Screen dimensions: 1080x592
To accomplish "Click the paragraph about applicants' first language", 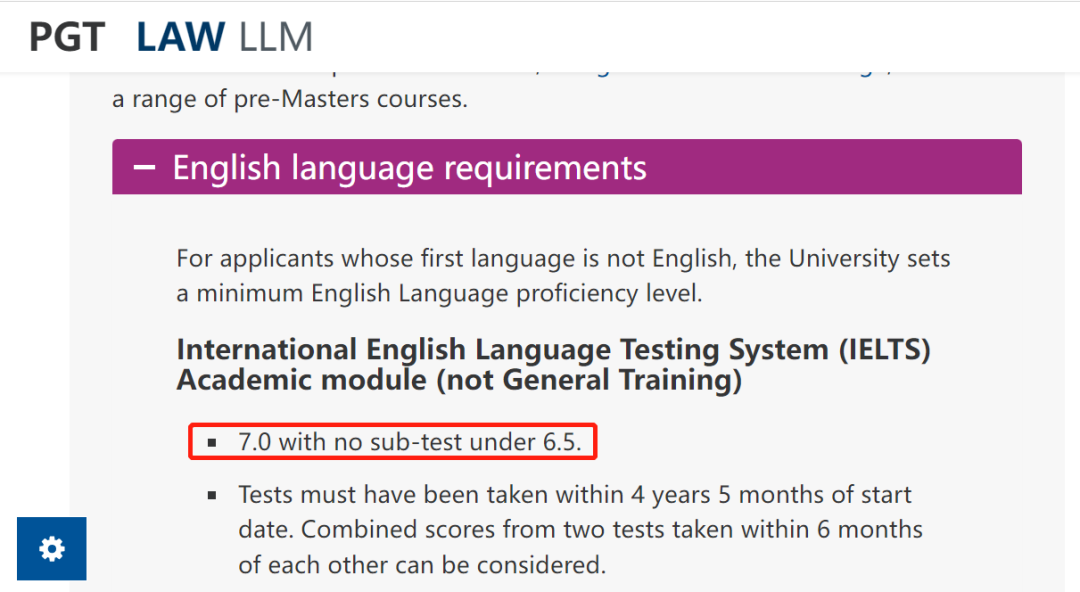I will [x=563, y=276].
